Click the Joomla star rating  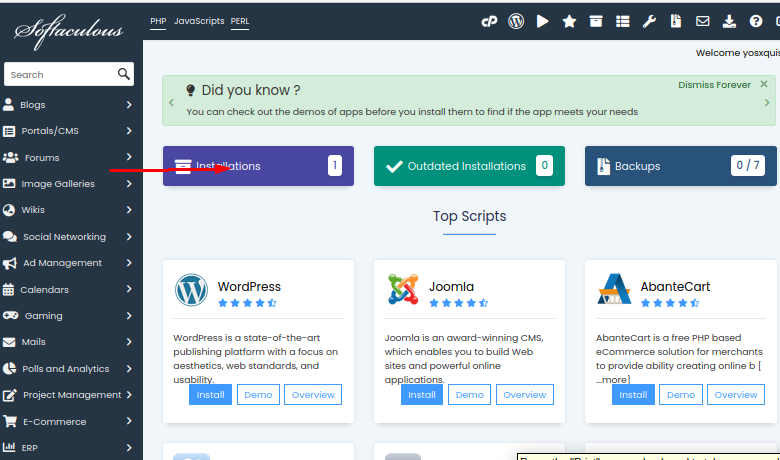459,303
